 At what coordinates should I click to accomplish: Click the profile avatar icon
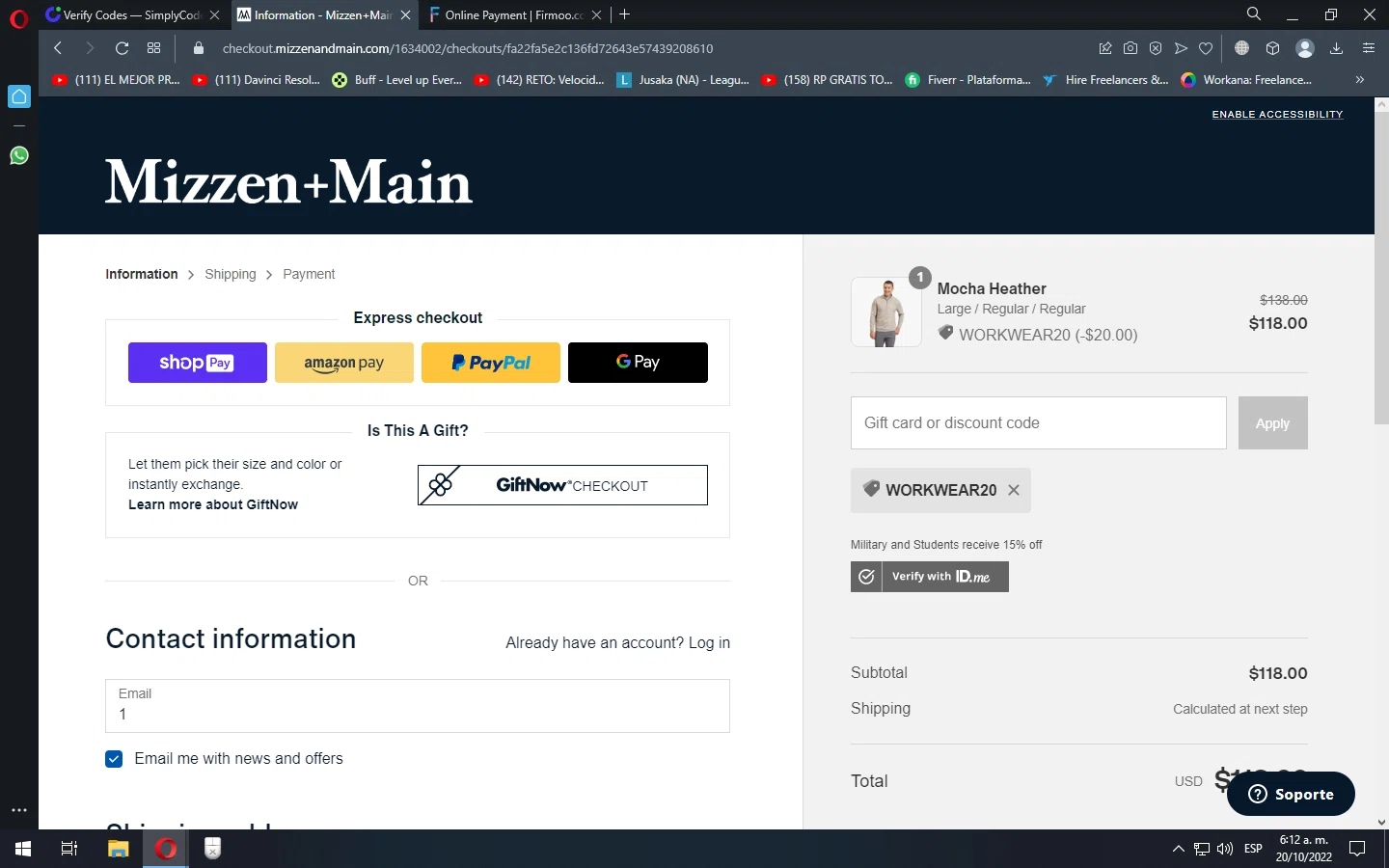[1305, 48]
